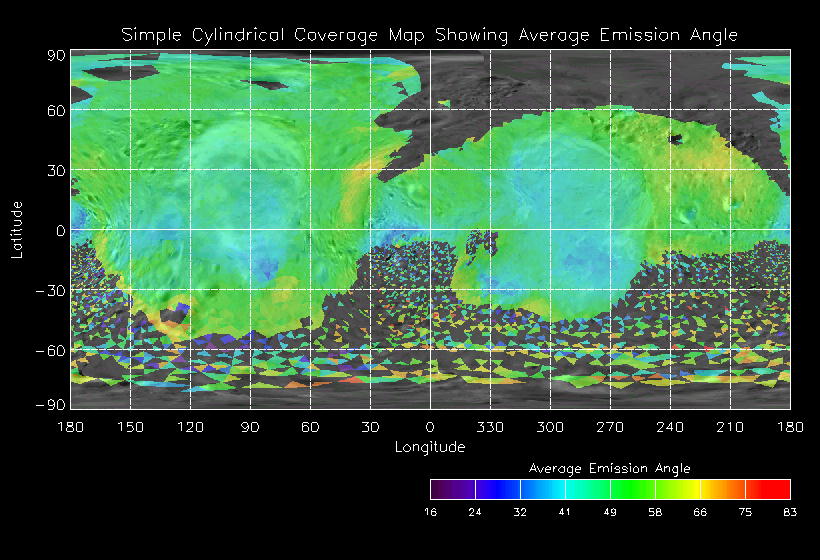Click the latitude axis tick label '90'

pos(56,55)
